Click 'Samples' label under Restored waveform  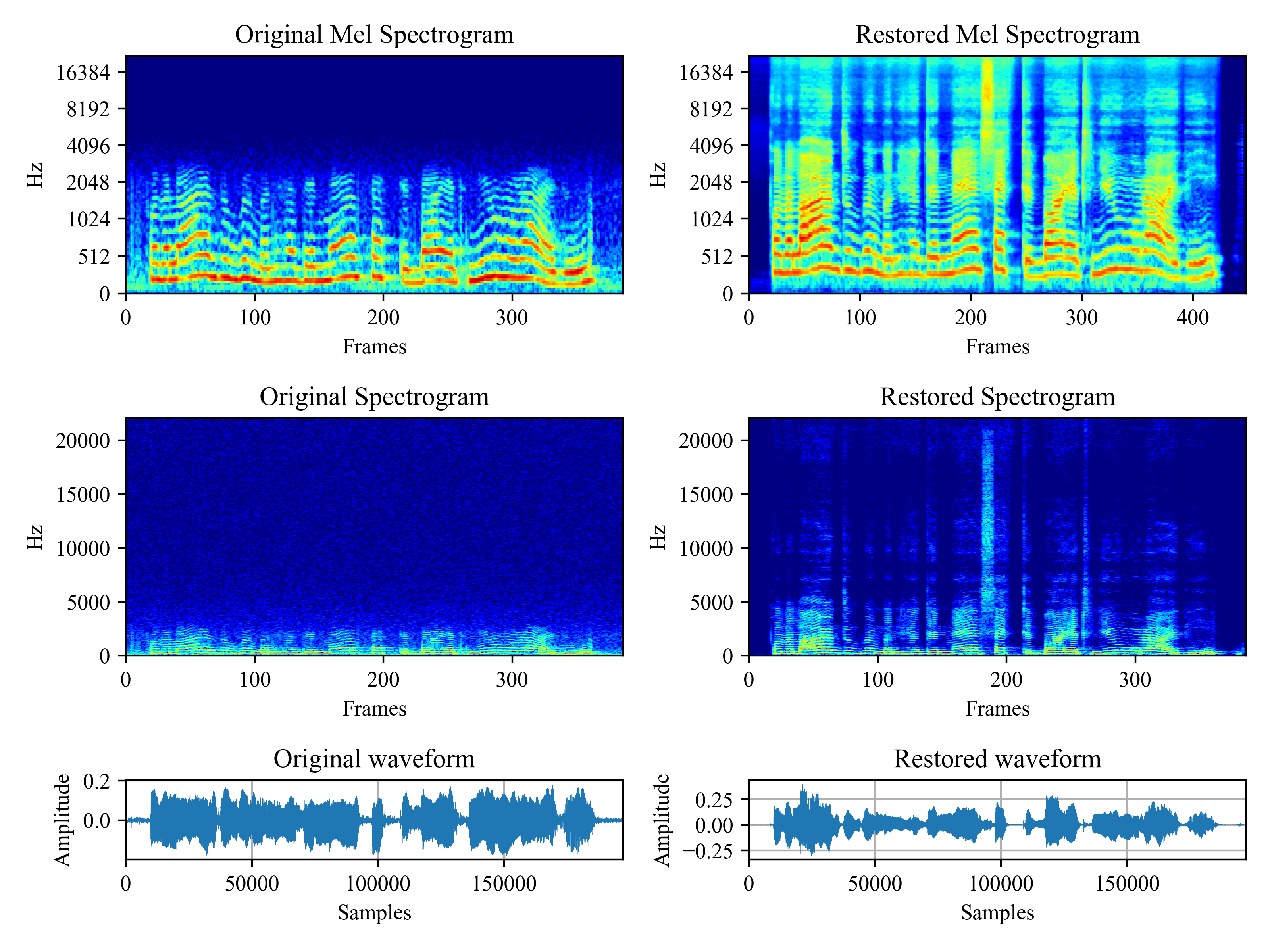point(997,912)
